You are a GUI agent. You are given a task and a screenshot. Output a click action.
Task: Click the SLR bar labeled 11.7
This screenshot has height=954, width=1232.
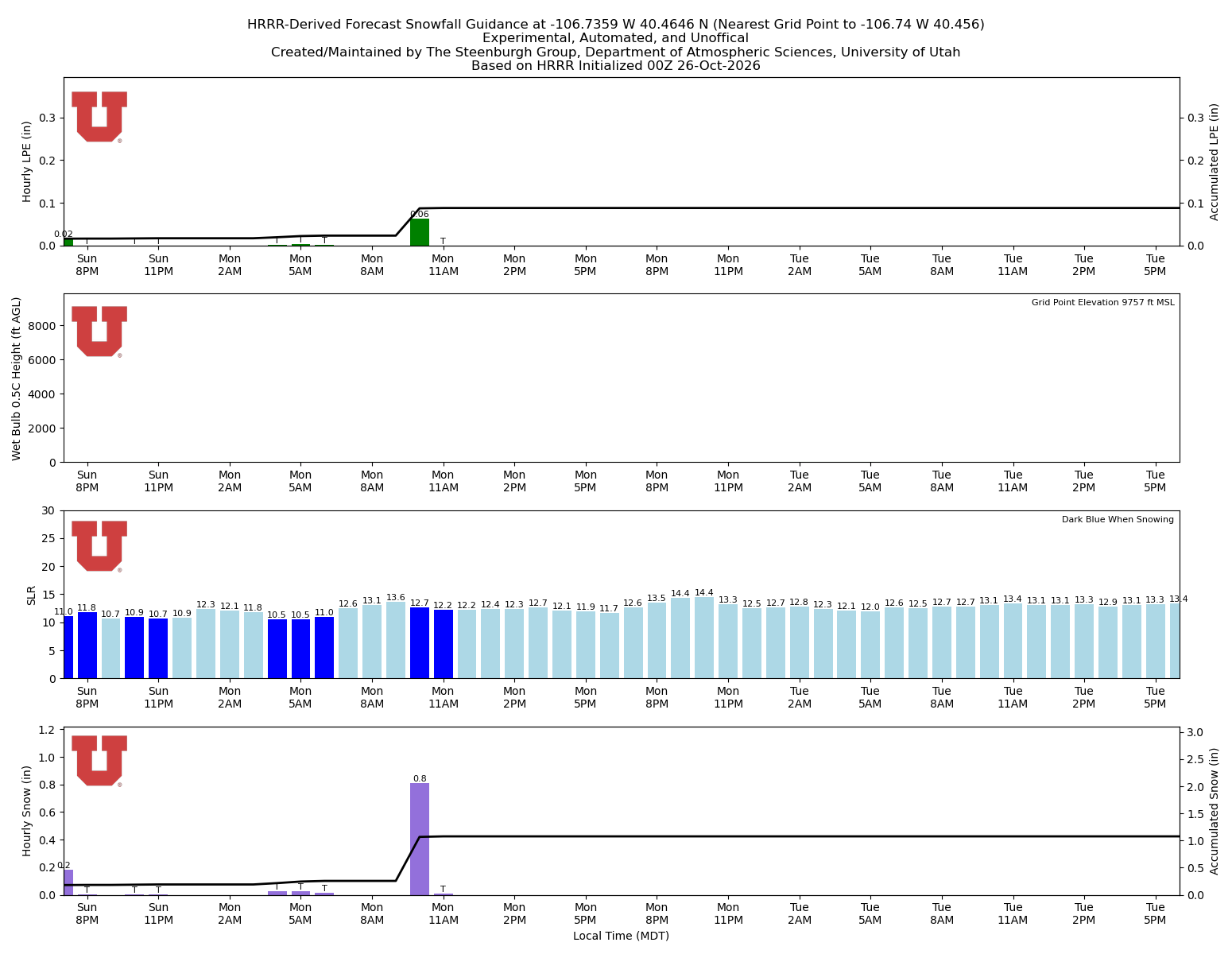tap(610, 646)
